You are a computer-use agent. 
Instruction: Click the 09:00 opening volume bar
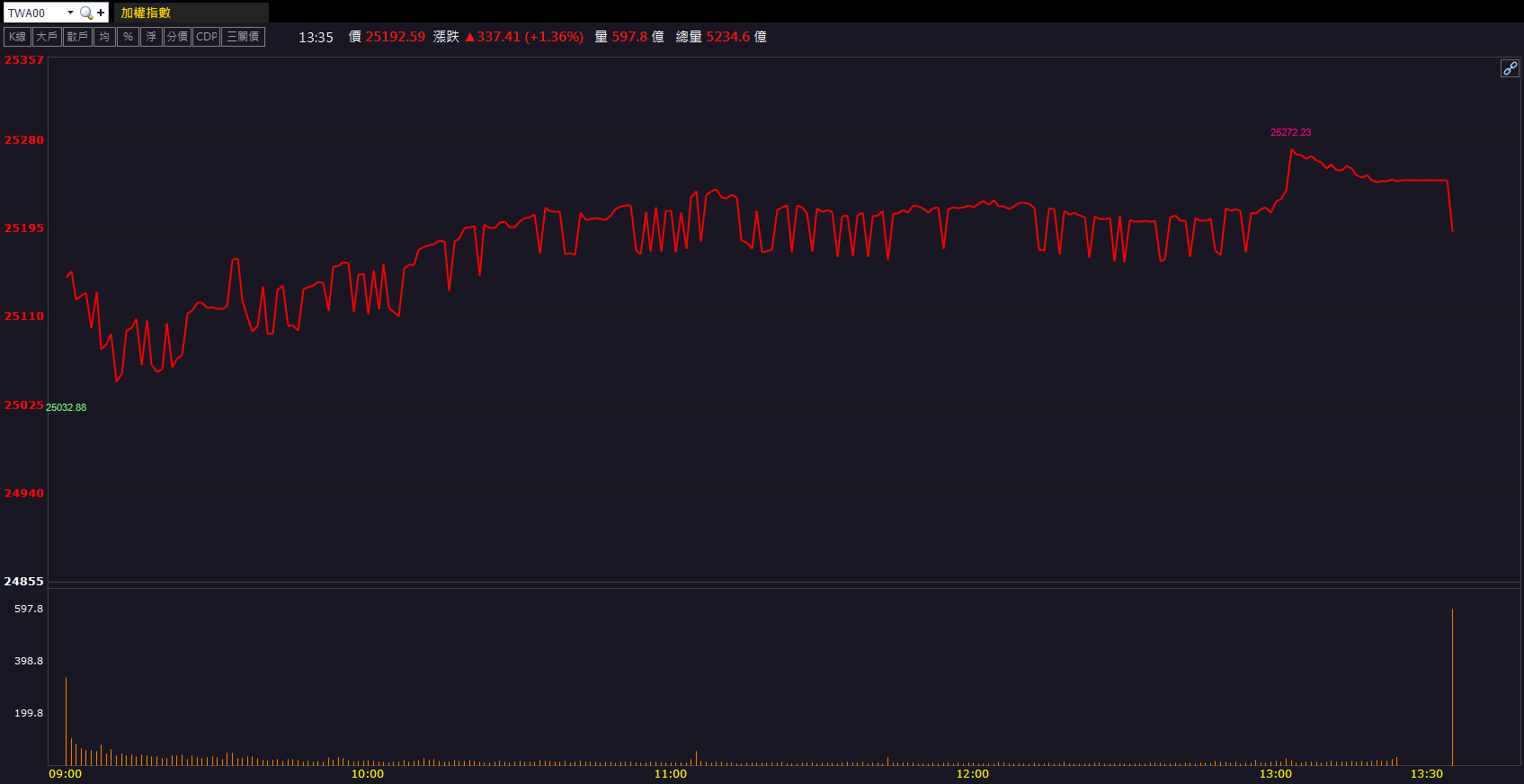point(66,721)
